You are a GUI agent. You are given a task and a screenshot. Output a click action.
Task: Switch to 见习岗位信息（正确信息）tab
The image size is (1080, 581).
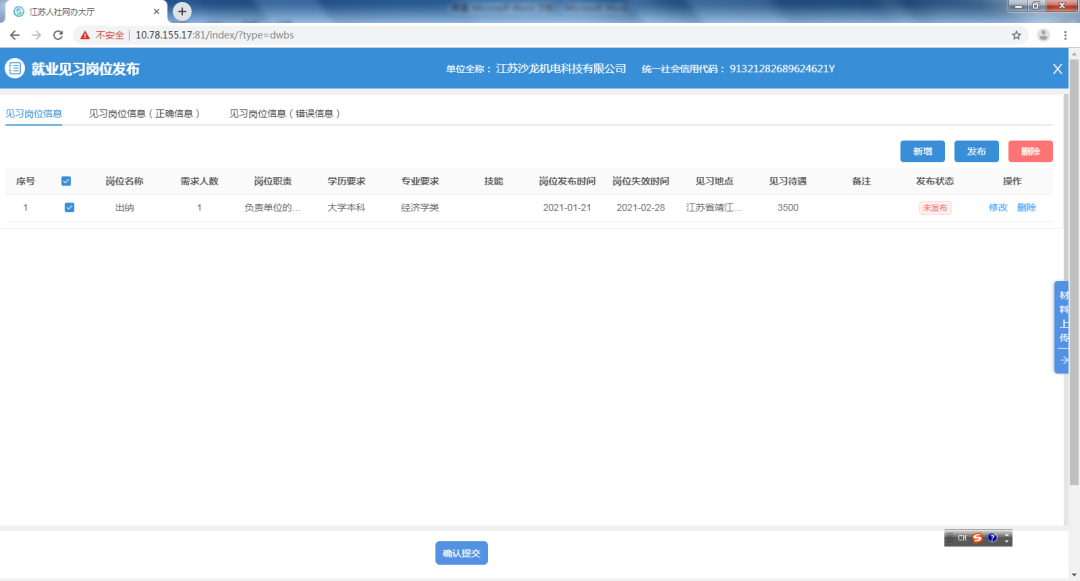[145, 114]
